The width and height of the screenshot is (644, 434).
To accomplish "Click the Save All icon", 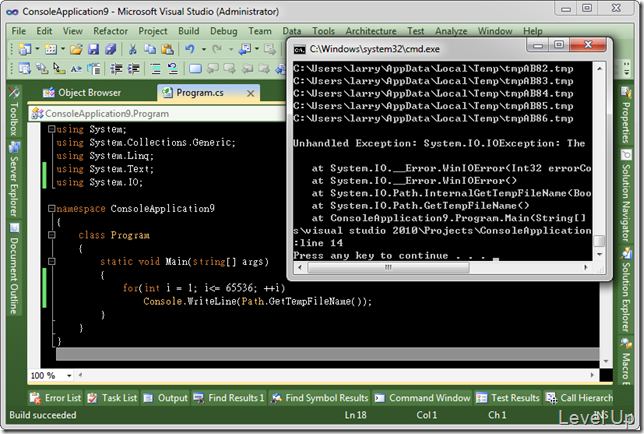I will [x=110, y=49].
